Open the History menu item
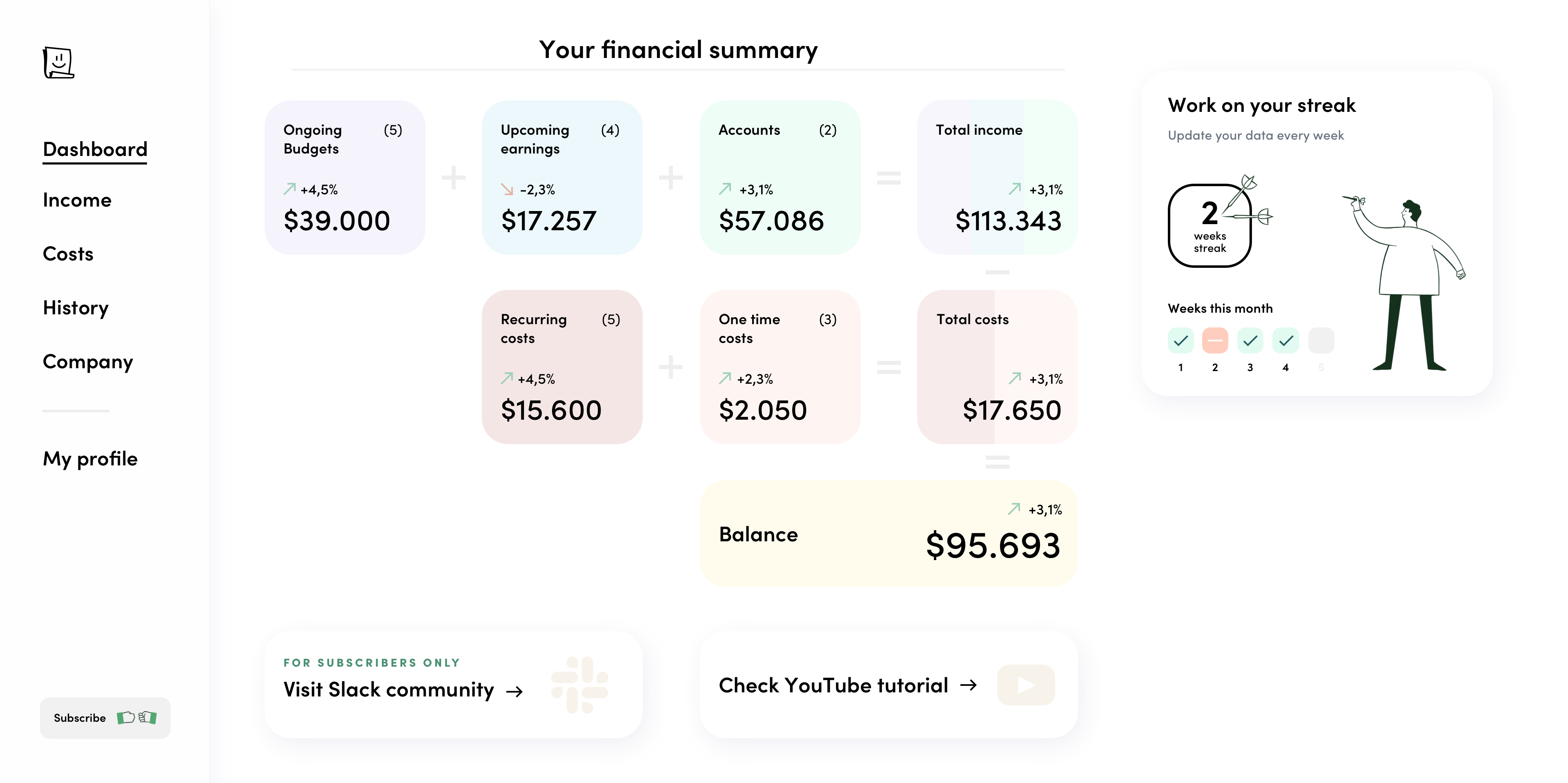 coord(76,308)
